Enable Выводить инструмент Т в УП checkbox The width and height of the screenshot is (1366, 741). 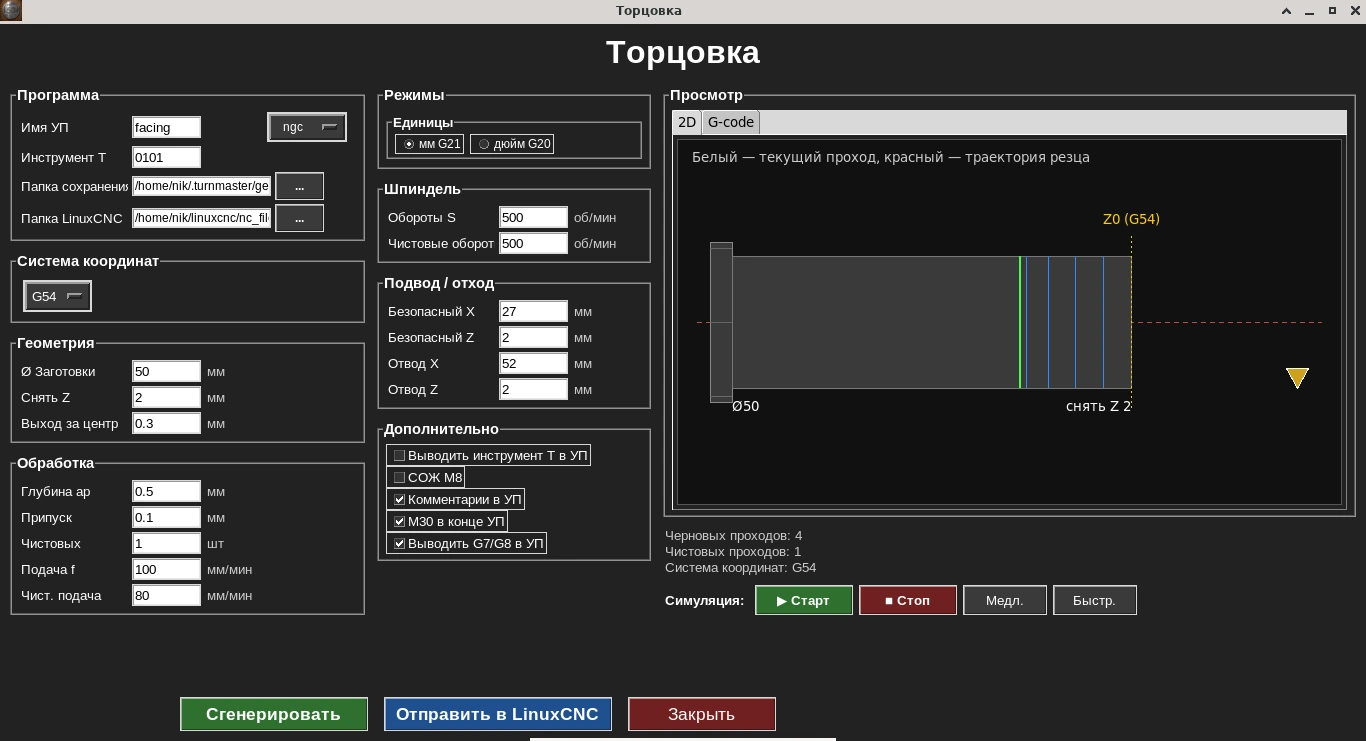(489, 456)
